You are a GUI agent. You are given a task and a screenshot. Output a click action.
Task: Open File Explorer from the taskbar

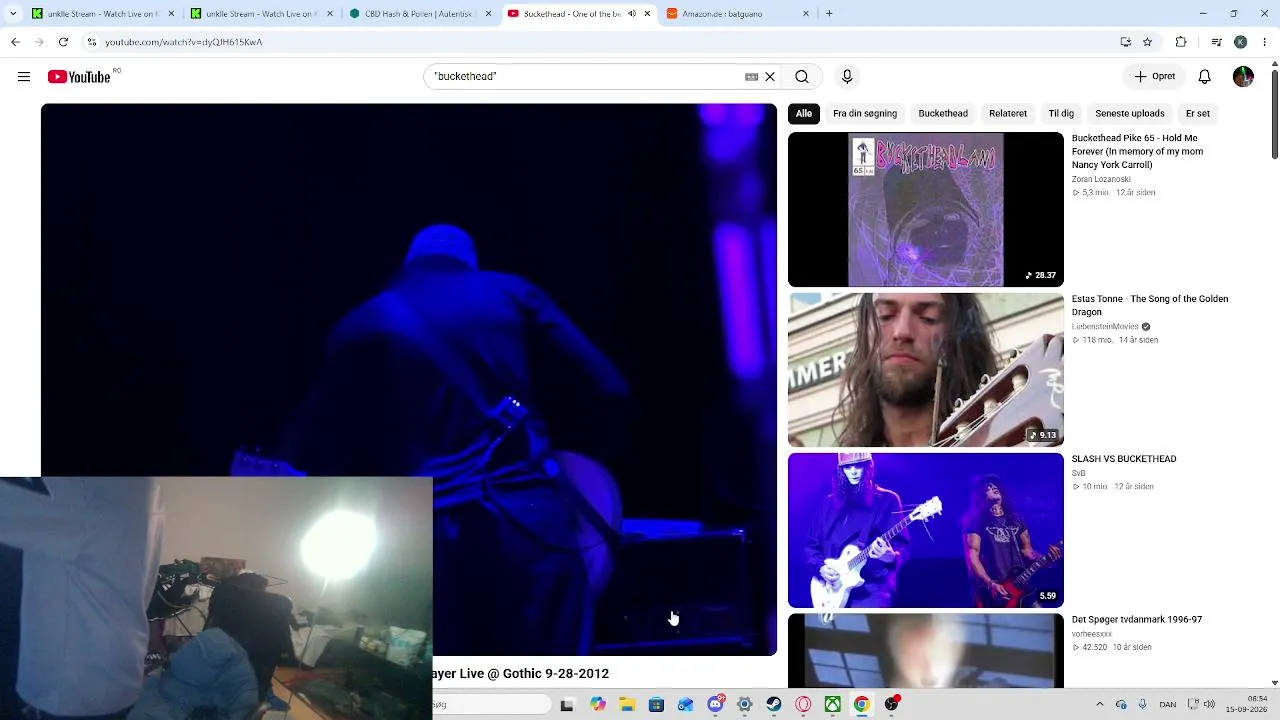[627, 705]
